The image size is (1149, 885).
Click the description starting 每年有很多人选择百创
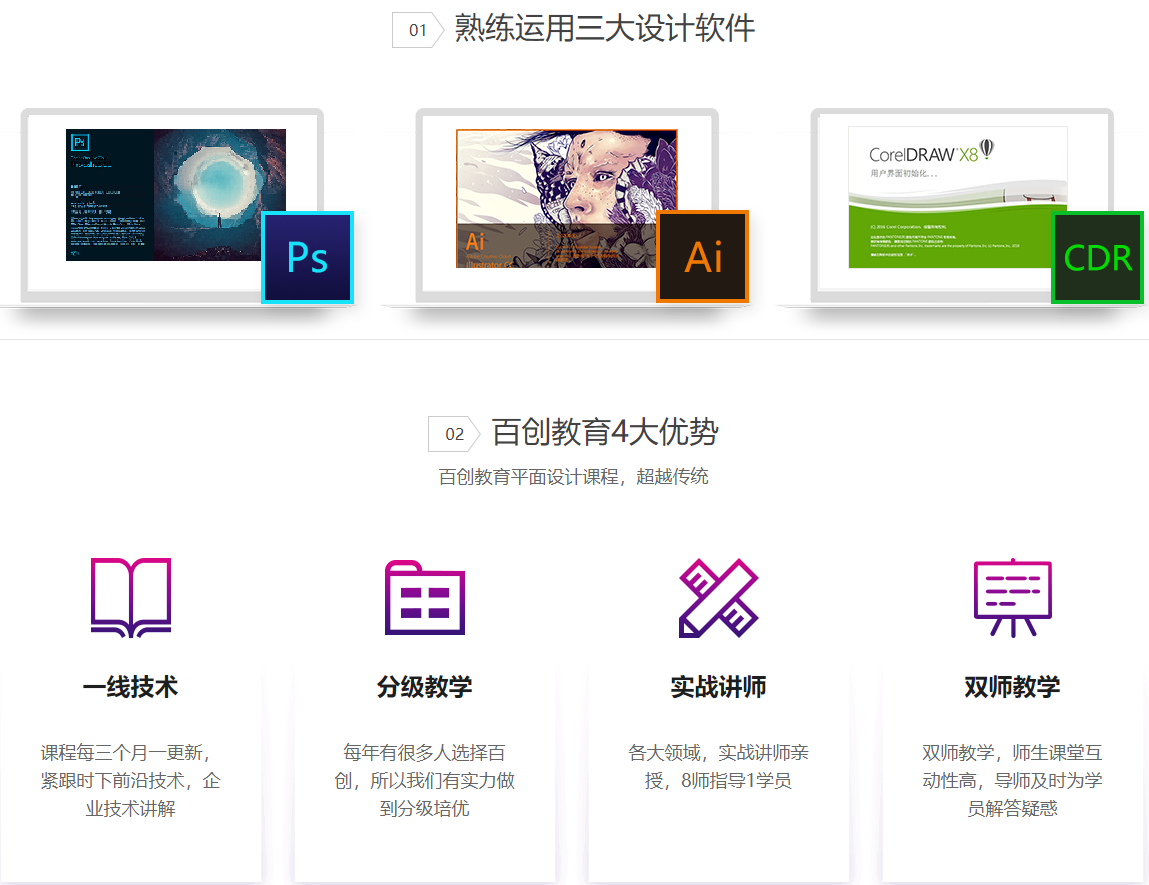[425, 781]
